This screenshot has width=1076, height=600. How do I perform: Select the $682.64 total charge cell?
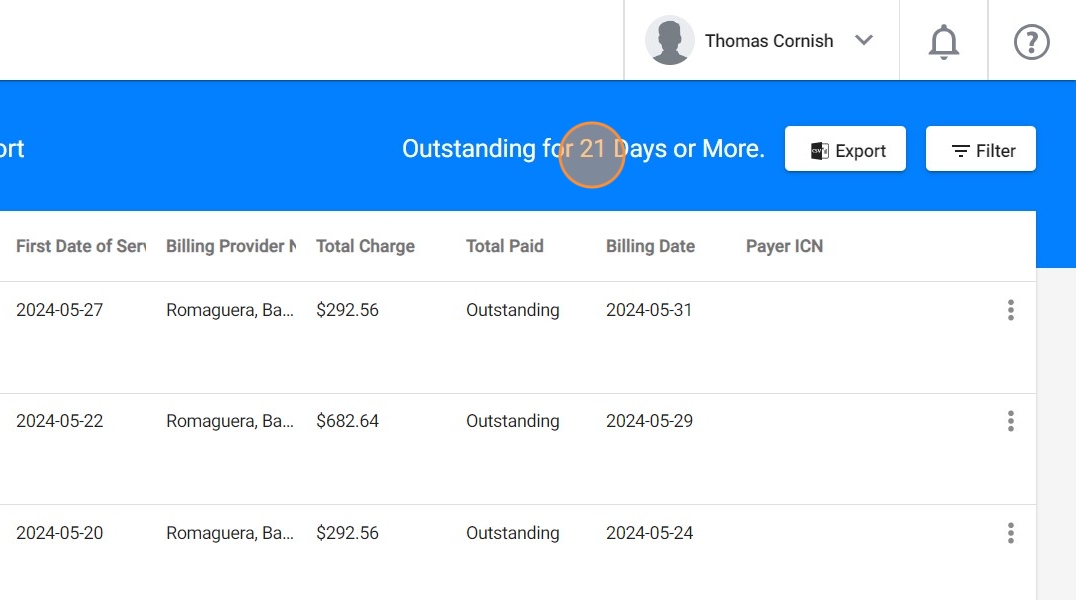tap(347, 421)
